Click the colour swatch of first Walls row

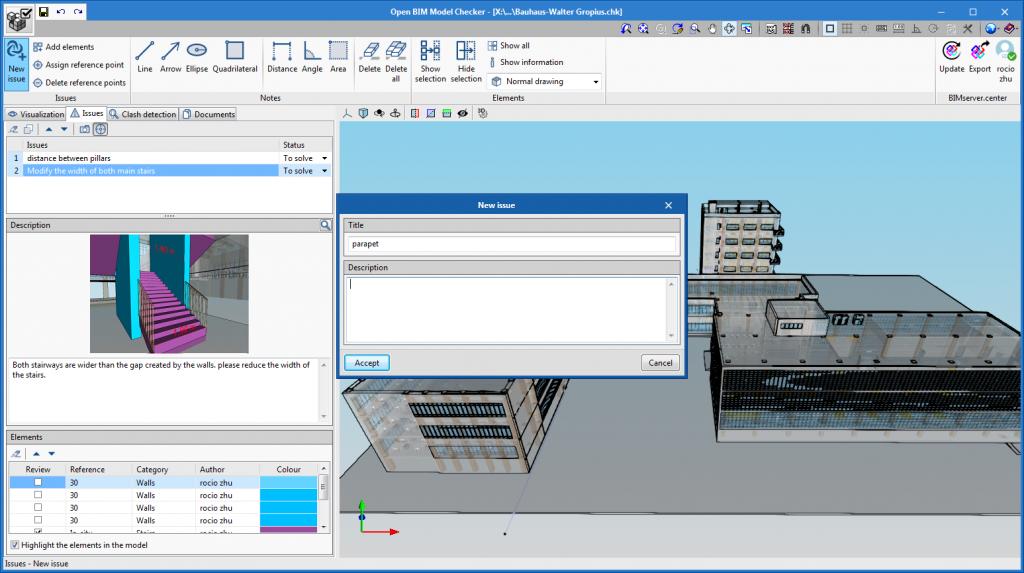288,482
